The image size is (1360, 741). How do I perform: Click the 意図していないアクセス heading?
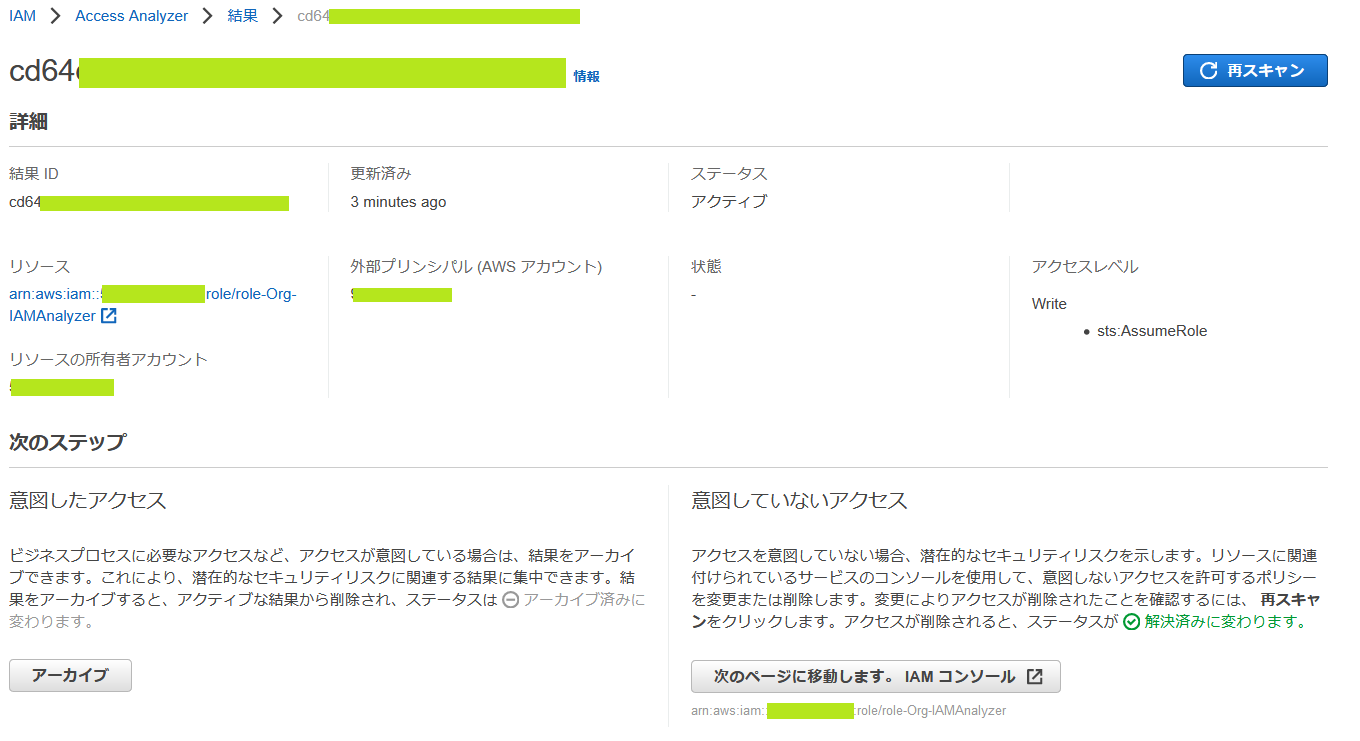pos(799,501)
